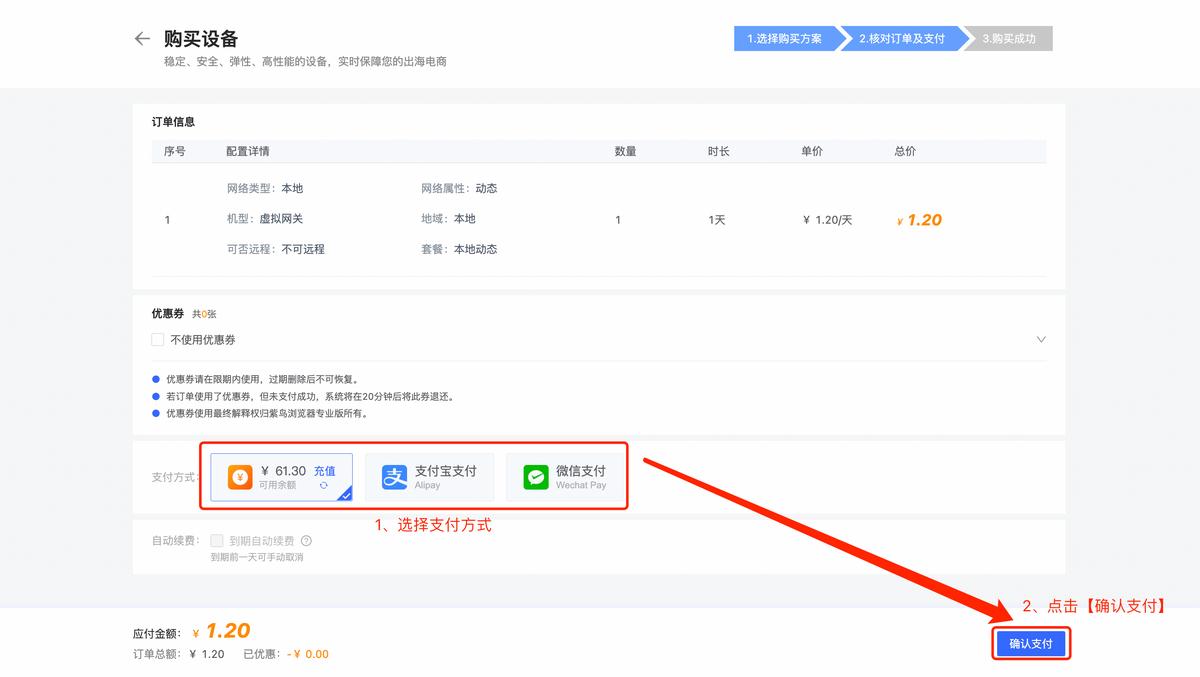Click the 确认支付 confirm payment button
The height and width of the screenshot is (677, 1200).
[1031, 643]
